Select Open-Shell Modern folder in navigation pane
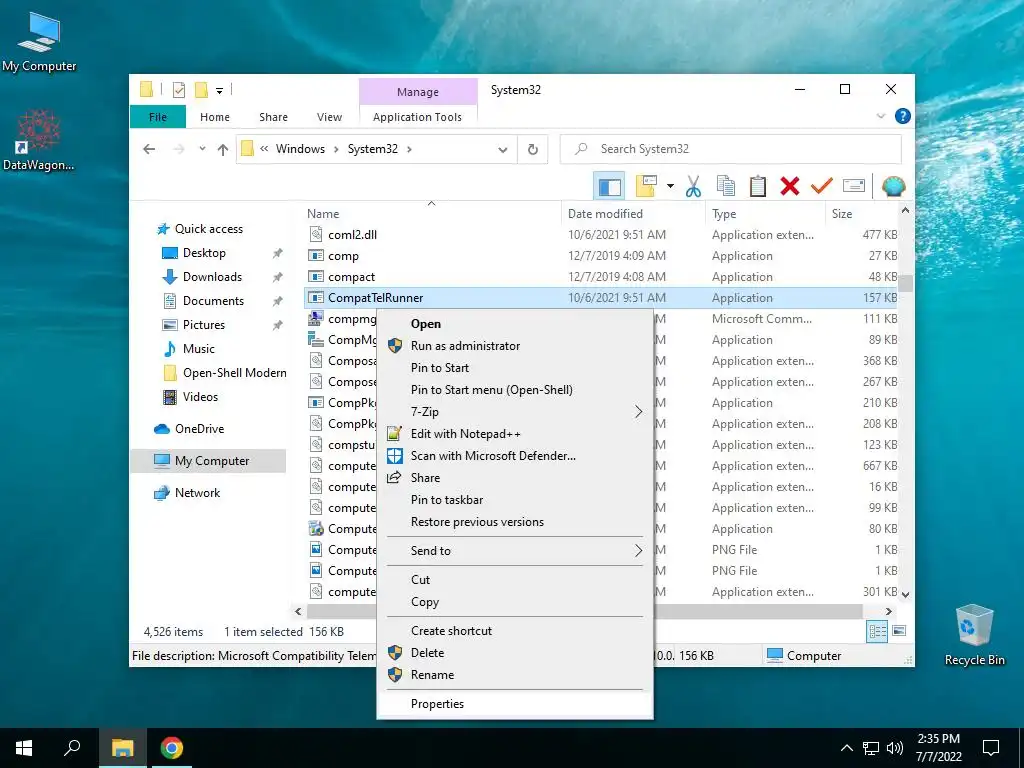 click(234, 373)
